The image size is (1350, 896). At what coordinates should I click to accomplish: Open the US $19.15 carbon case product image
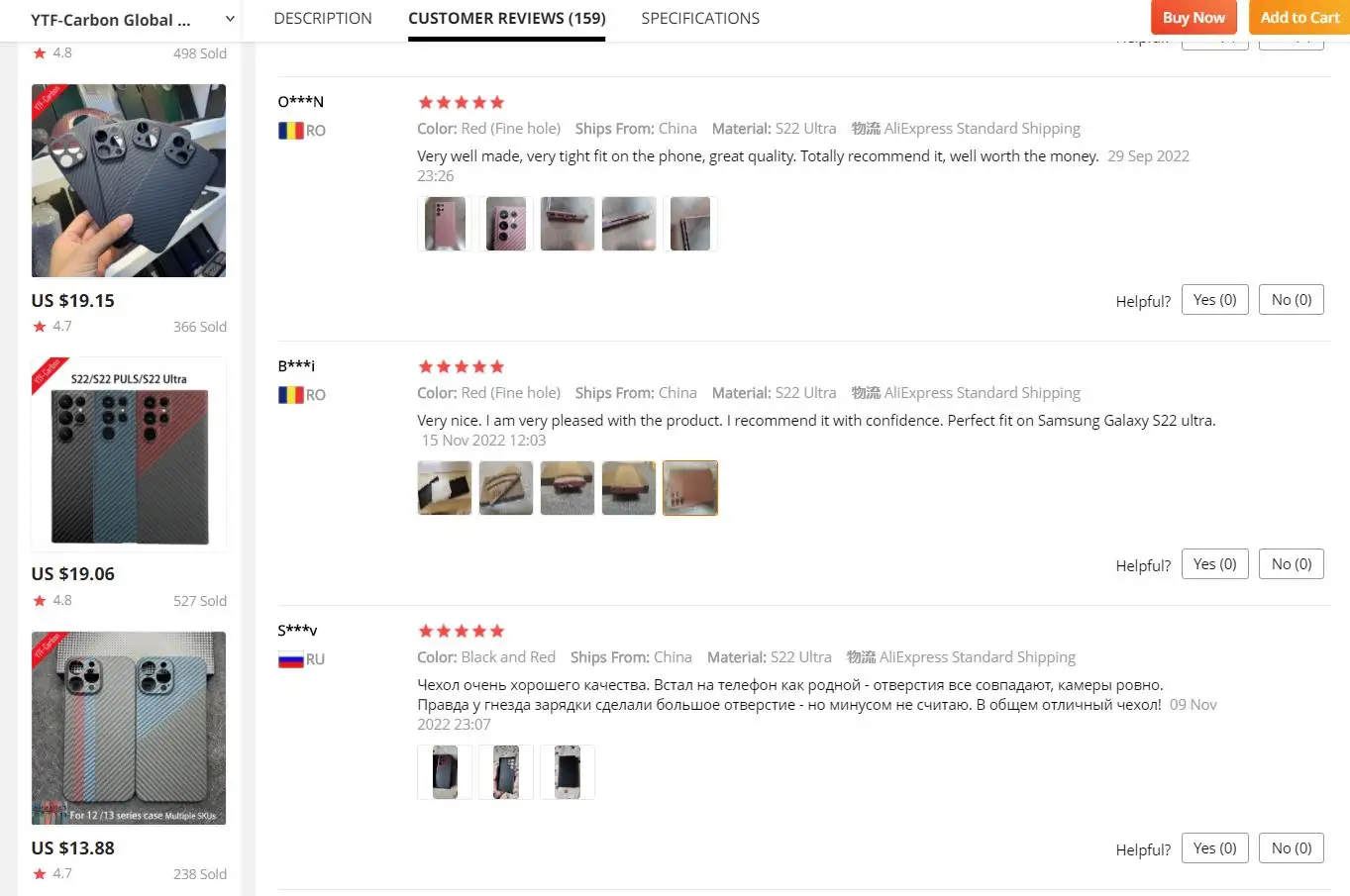[129, 180]
